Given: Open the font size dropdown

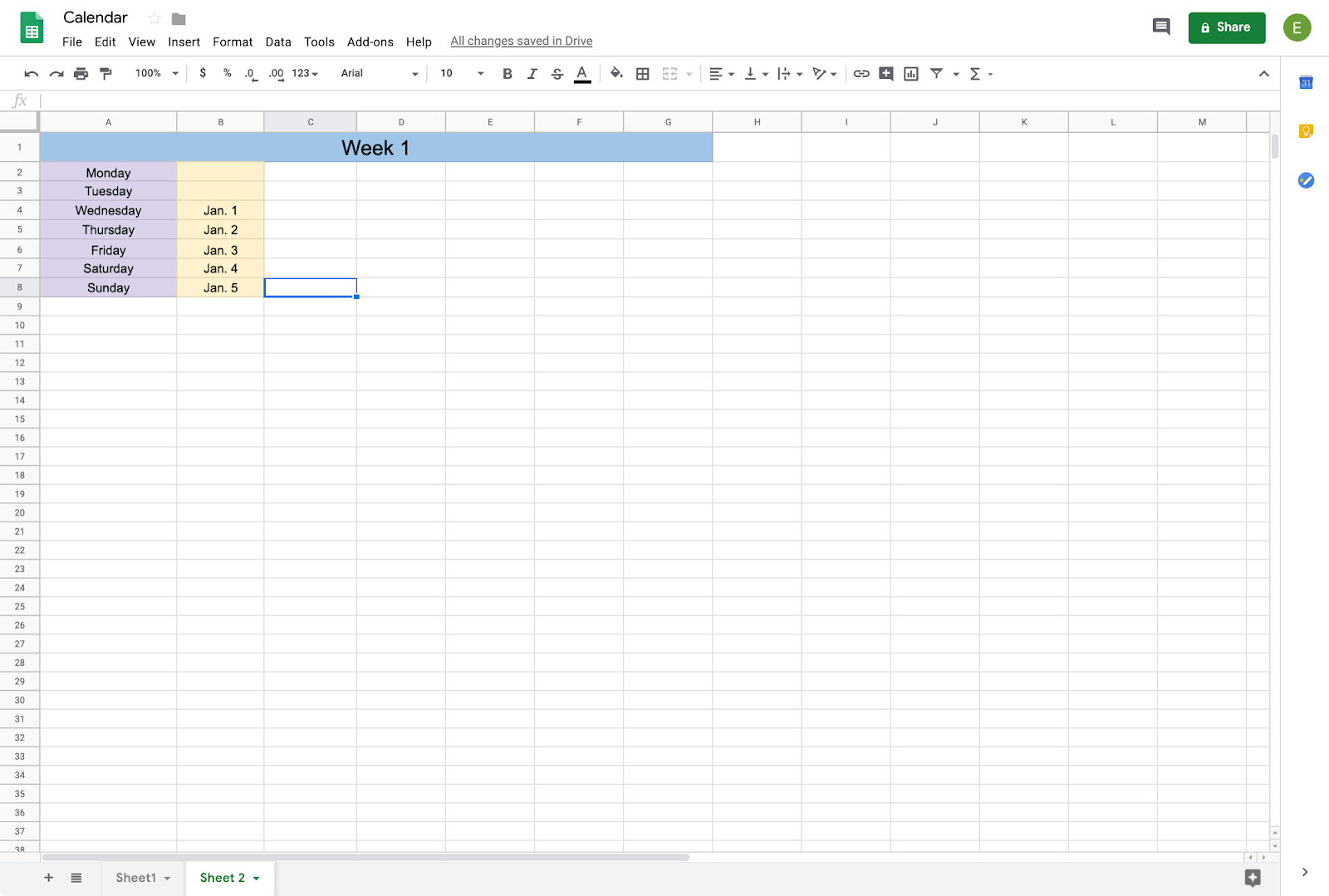Looking at the screenshot, I should coord(462,73).
